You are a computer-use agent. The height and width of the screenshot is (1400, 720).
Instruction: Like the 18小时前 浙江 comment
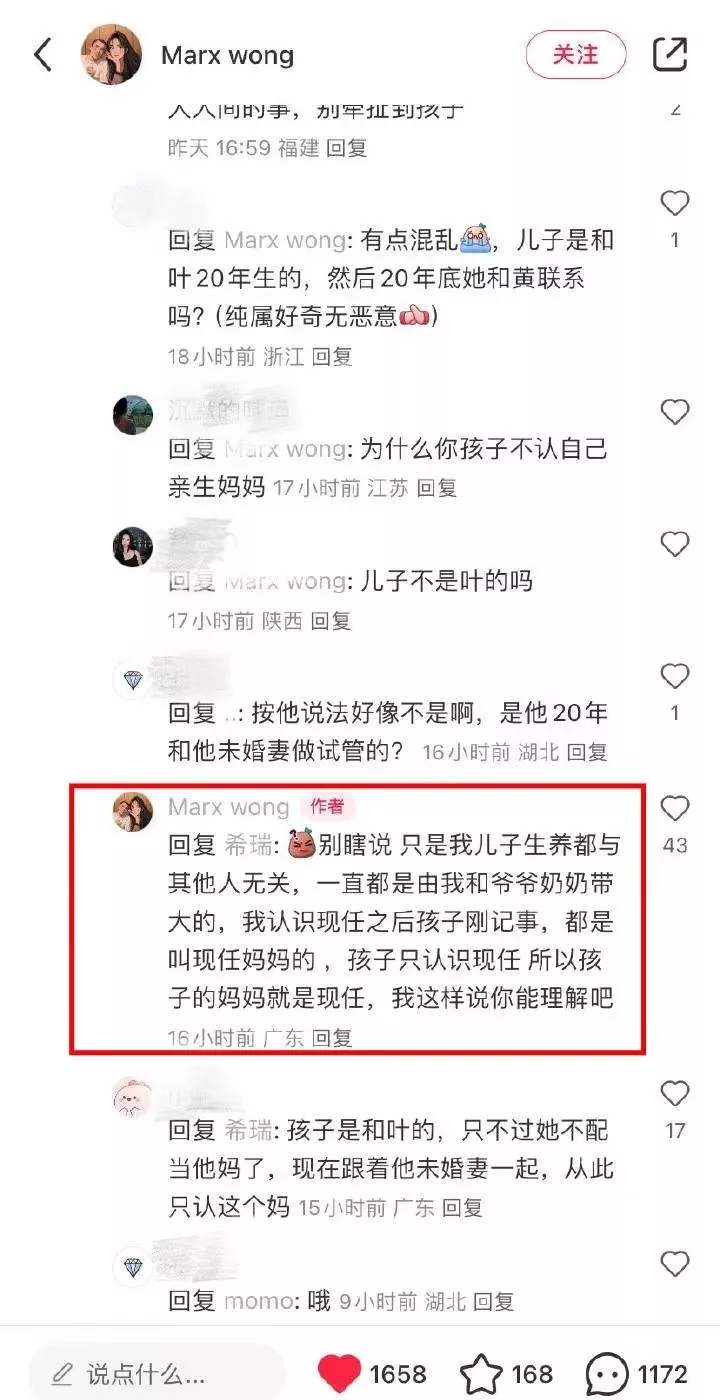675,204
